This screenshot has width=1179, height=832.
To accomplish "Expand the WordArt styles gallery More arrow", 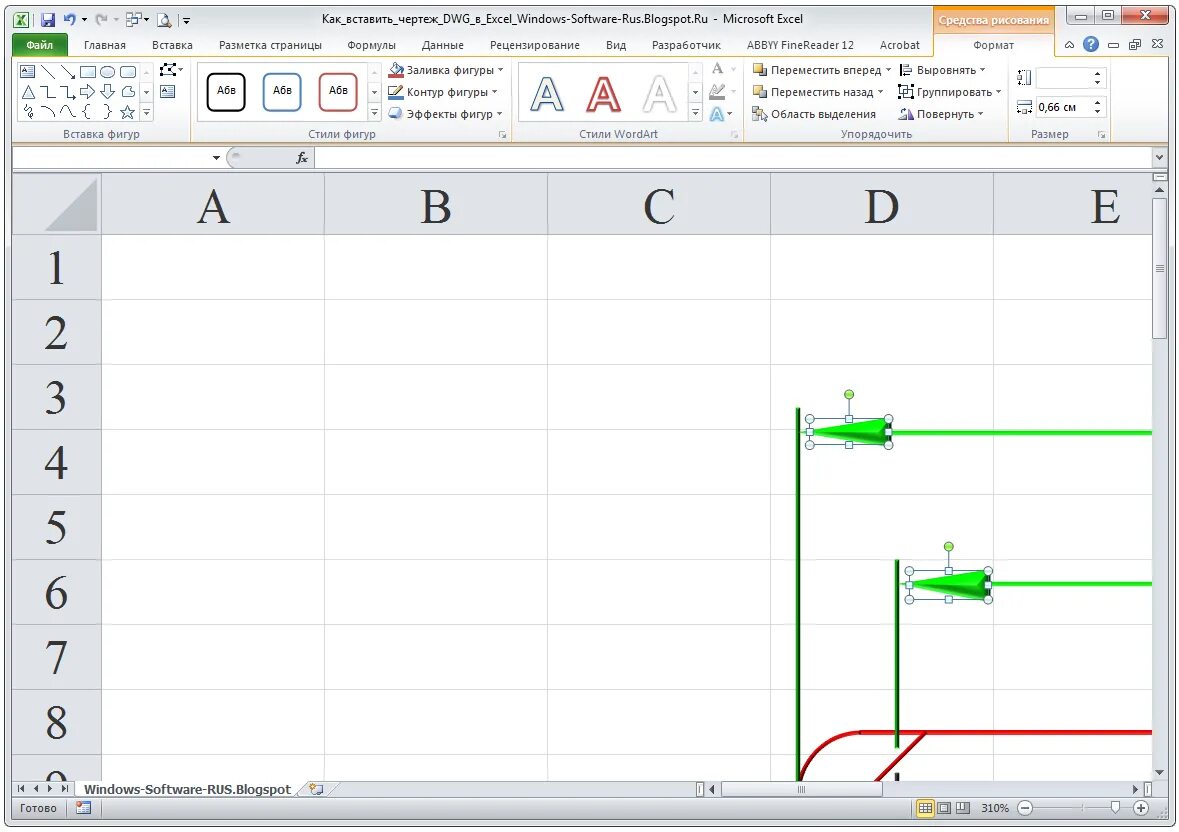I will [696, 113].
